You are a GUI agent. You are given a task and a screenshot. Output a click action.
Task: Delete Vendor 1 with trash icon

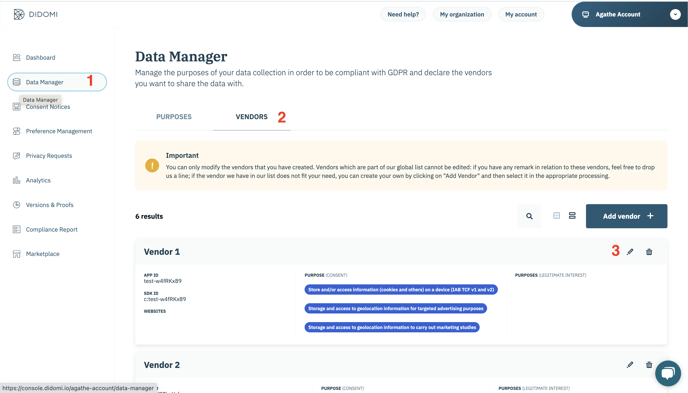pos(649,252)
